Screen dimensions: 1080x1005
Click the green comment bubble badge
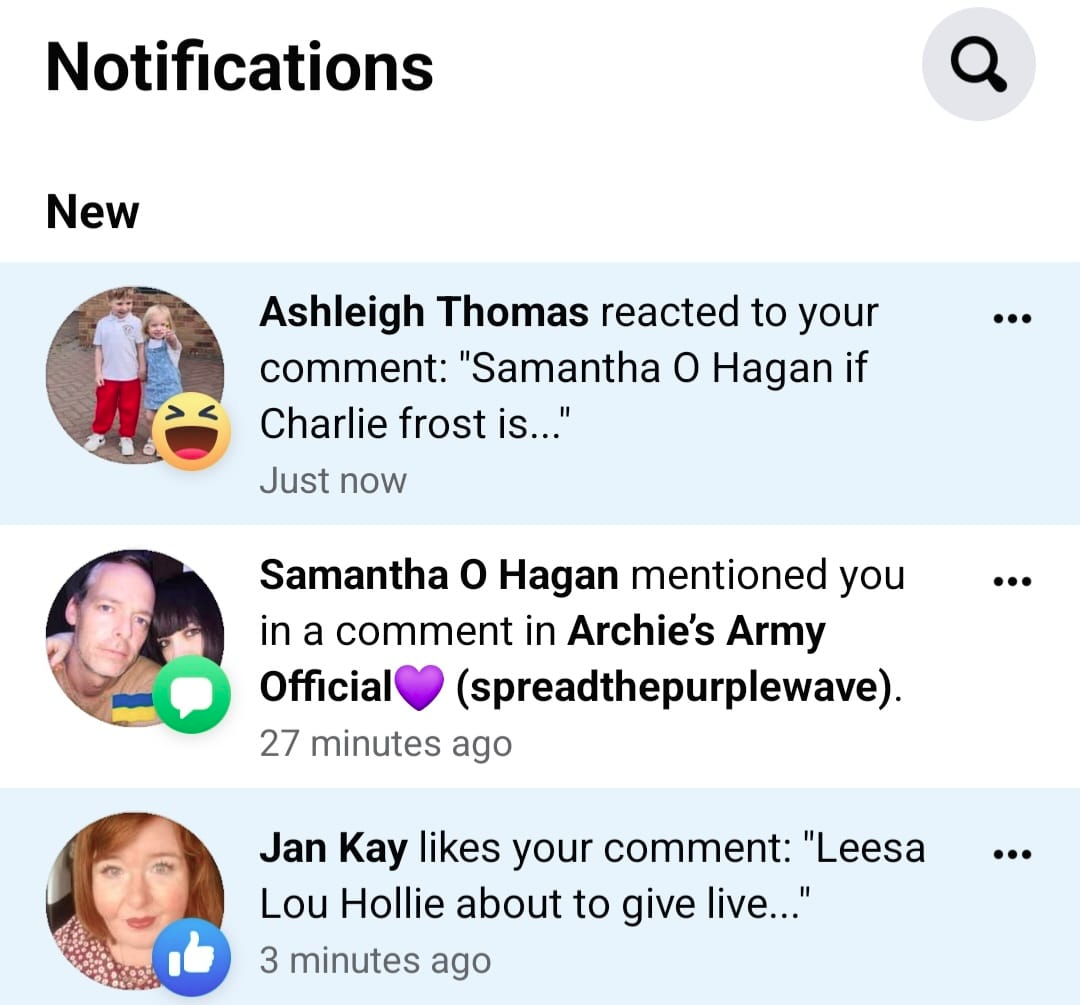tap(191, 694)
